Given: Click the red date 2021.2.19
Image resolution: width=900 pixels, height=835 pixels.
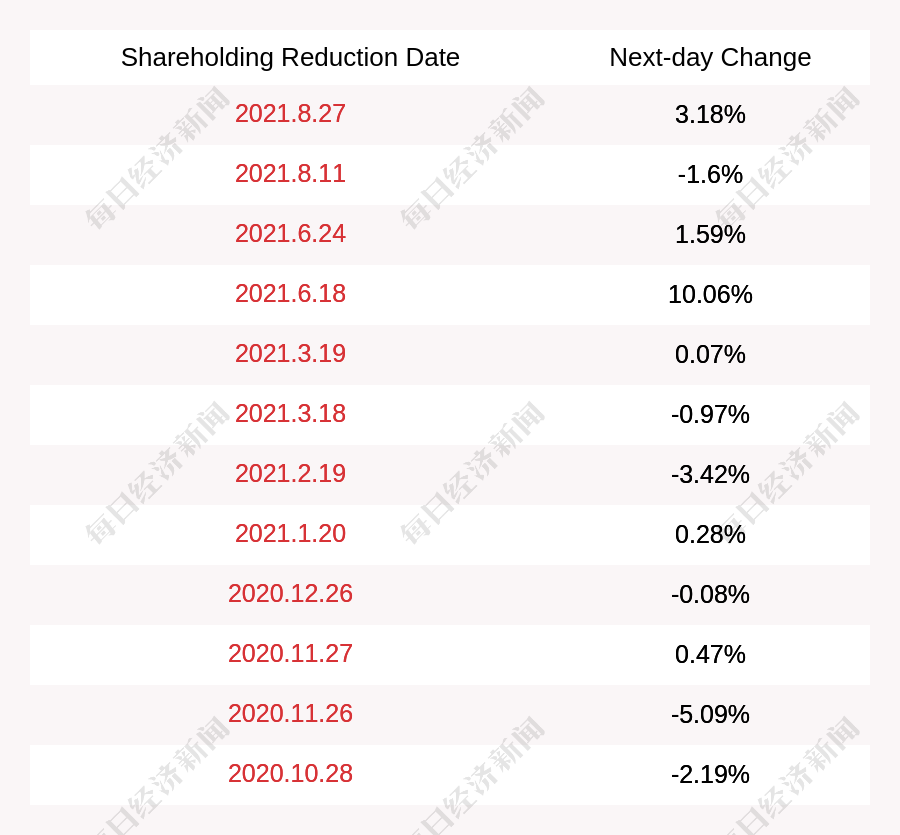Looking at the screenshot, I should click(x=290, y=473).
